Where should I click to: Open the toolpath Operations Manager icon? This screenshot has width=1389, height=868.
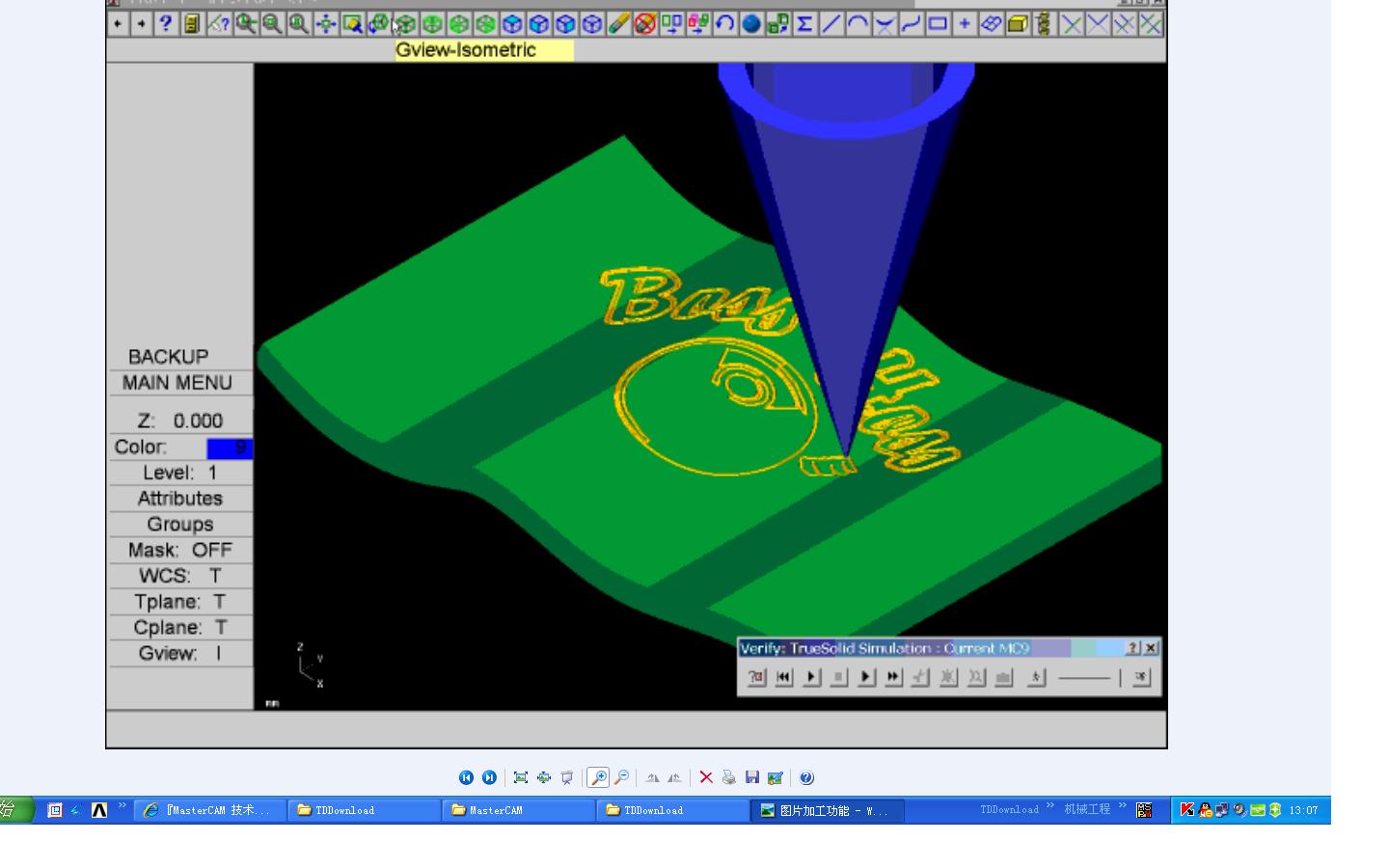click(x=1044, y=24)
